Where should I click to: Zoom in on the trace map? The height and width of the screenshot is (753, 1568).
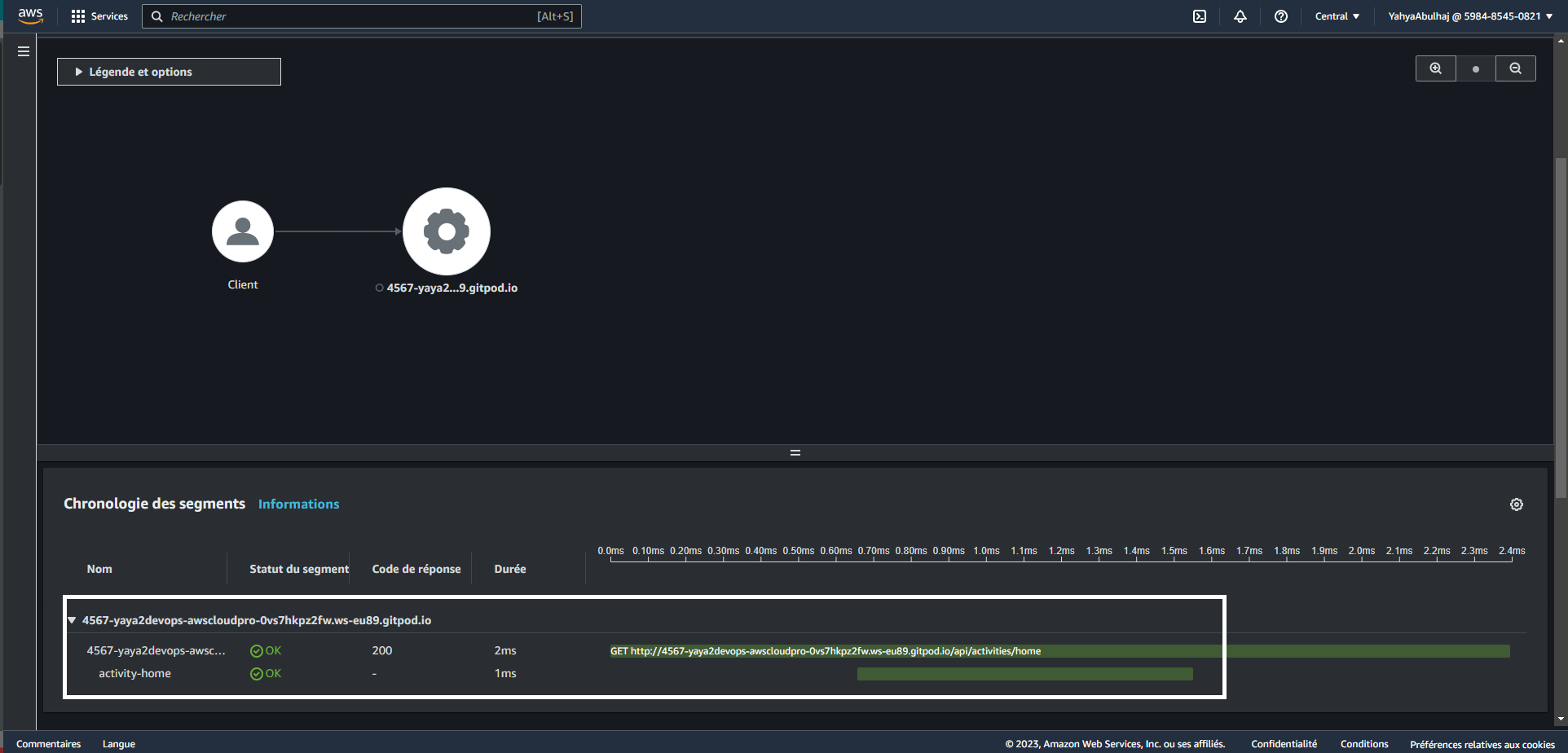[x=1436, y=68]
